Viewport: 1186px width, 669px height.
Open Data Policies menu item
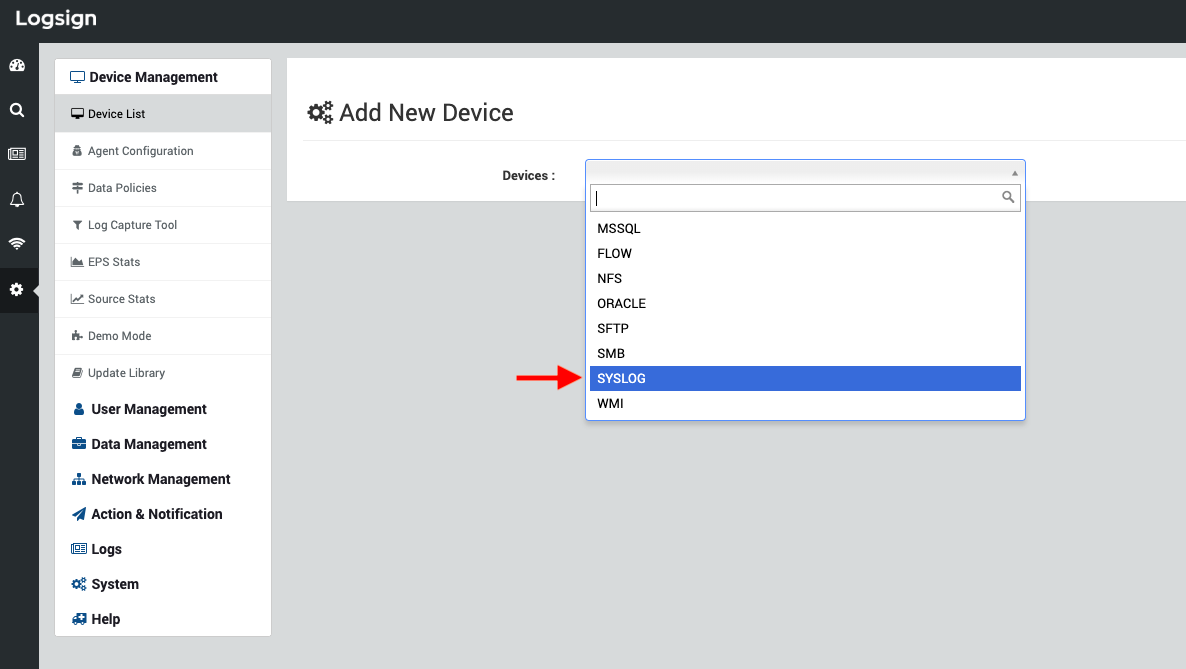[x=163, y=188]
